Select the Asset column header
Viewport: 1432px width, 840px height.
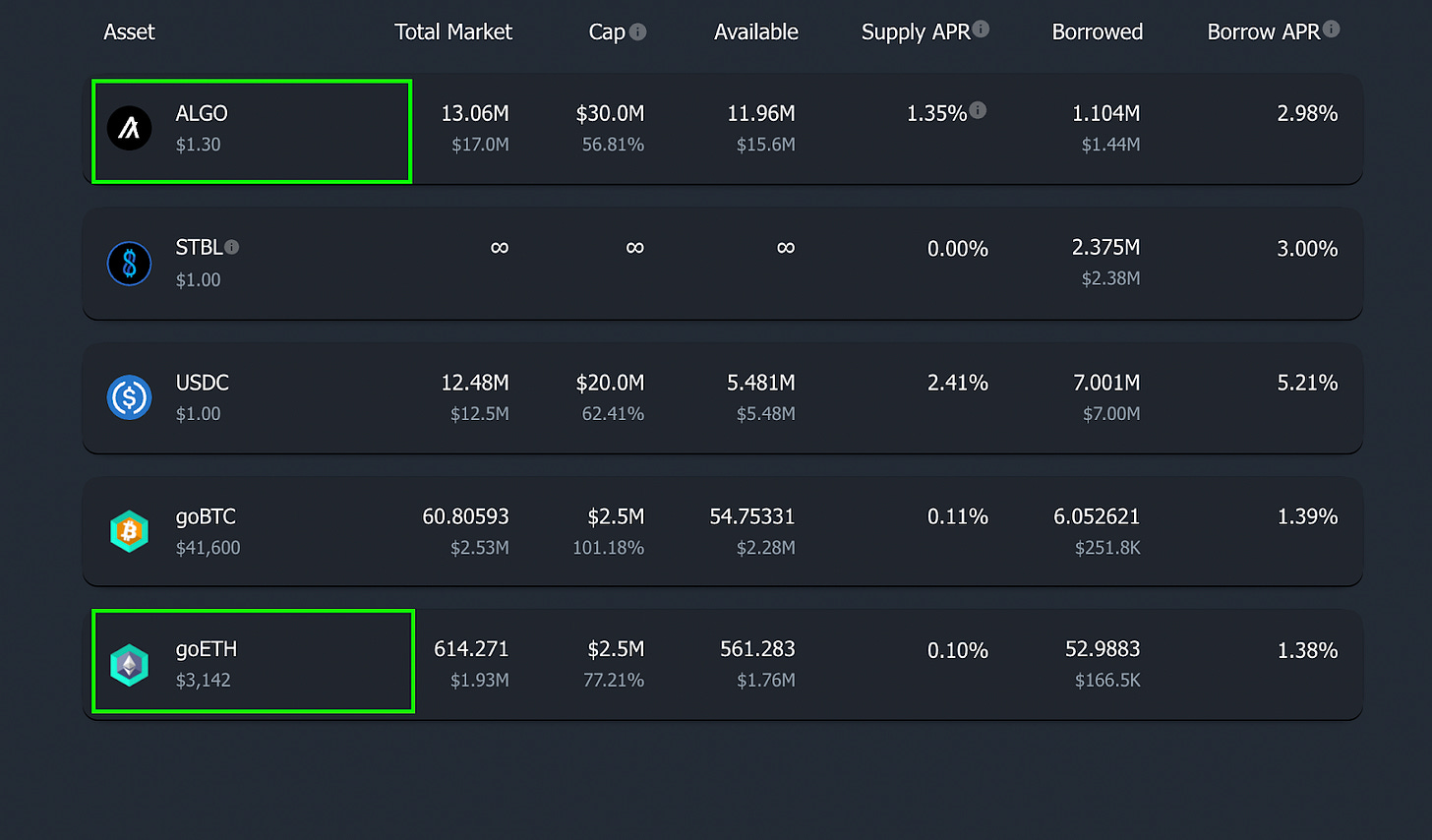129,31
